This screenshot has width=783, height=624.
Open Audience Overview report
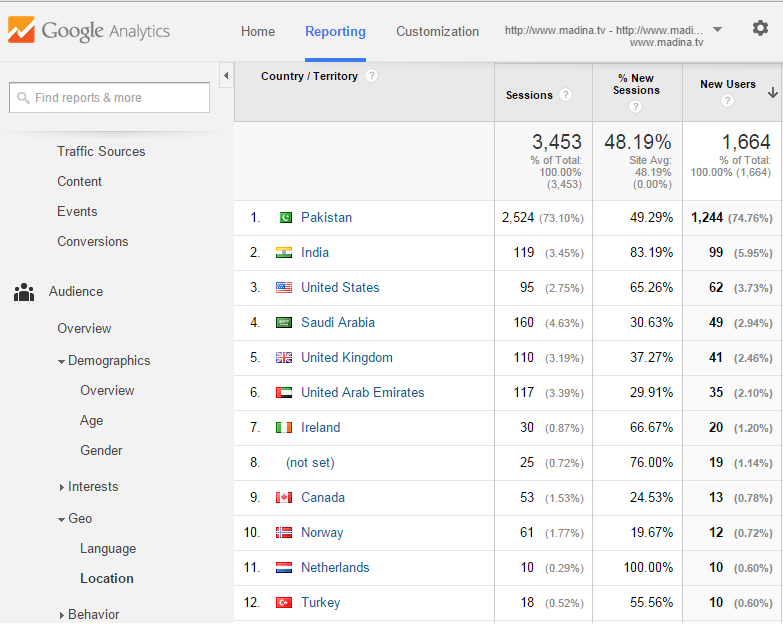84,328
